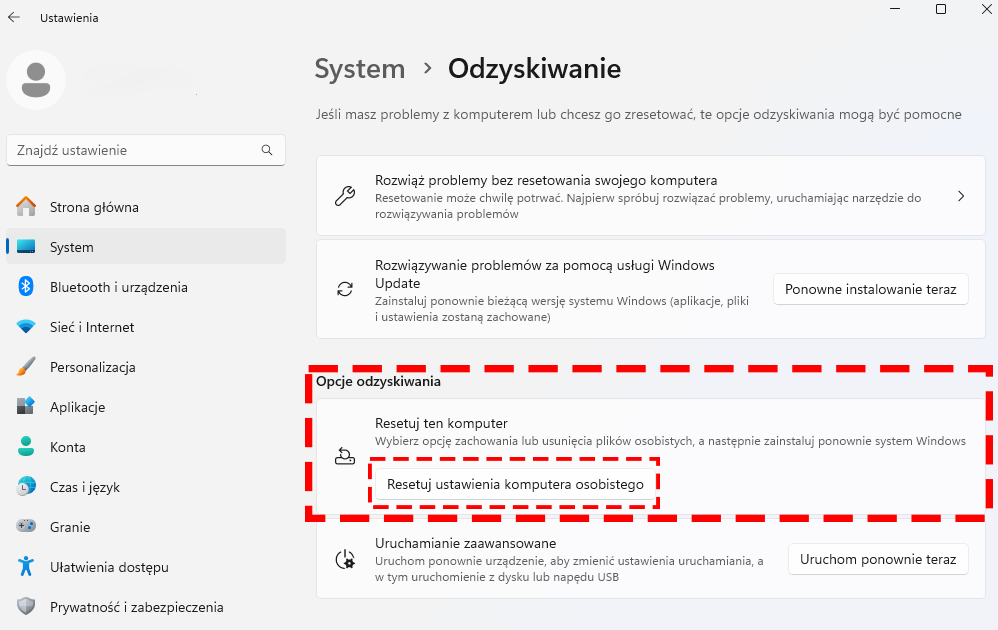Click Ponowne instalowanie teraz button
998x630 pixels.
[870, 290]
